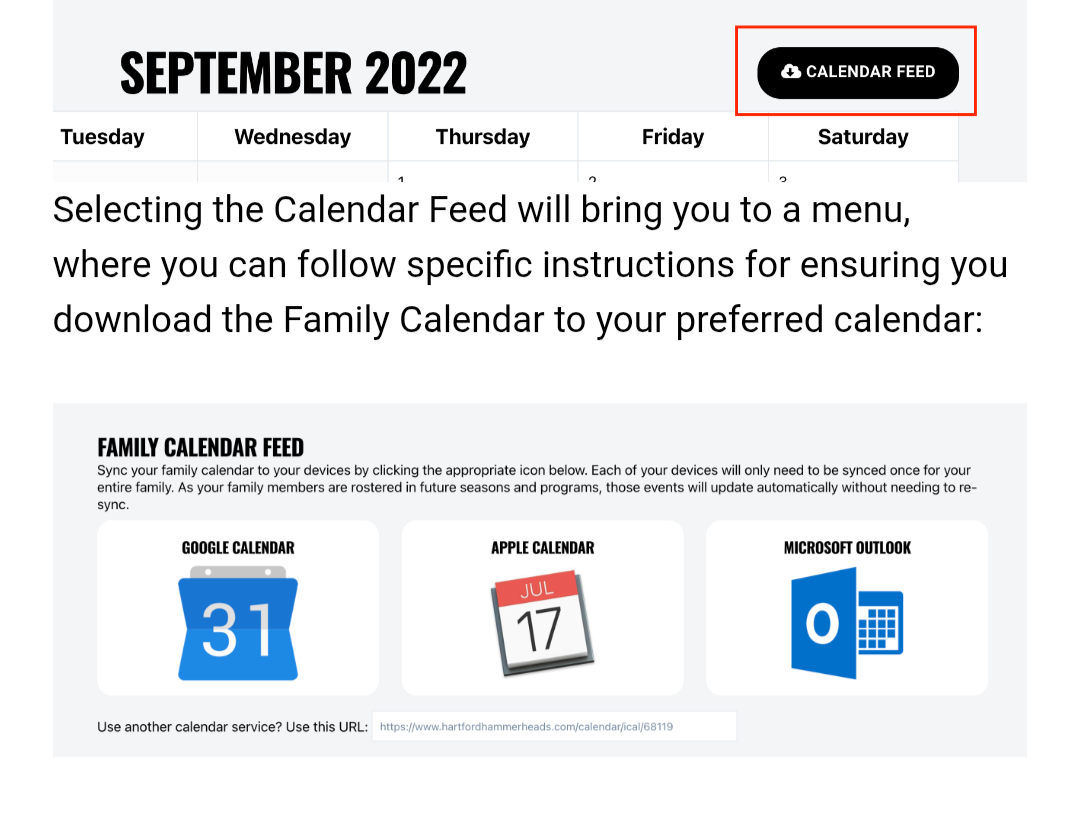Click the Saturday column header
Image resolution: width=1080 pixels, height=819 pixels.
[x=862, y=137]
